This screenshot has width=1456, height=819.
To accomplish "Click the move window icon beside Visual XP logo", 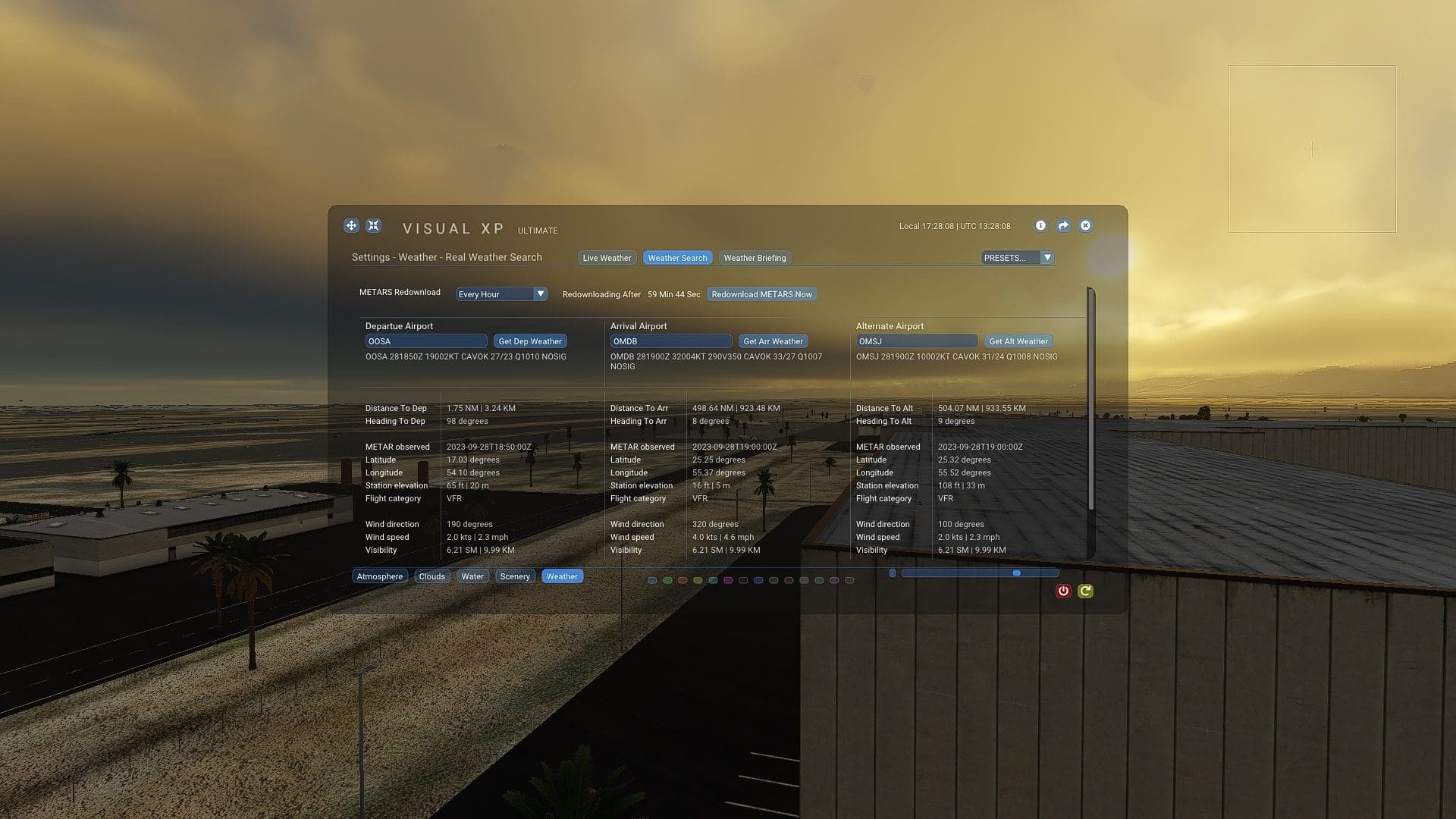I will (x=350, y=225).
